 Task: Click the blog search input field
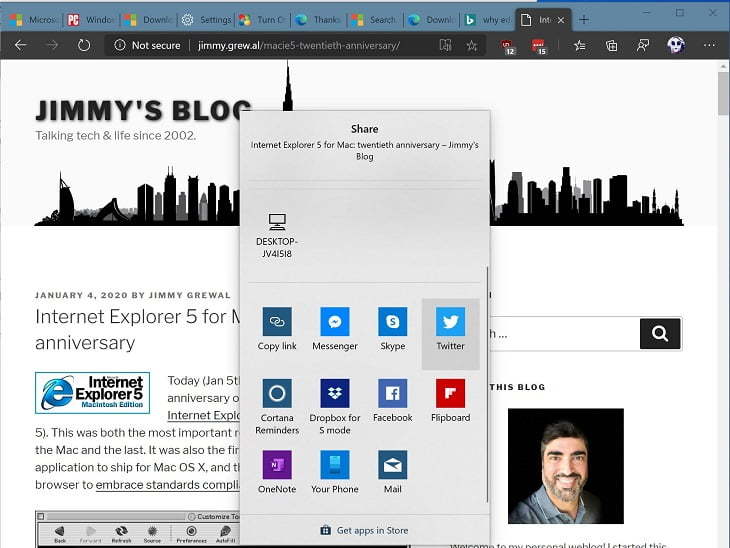pyautogui.click(x=564, y=333)
